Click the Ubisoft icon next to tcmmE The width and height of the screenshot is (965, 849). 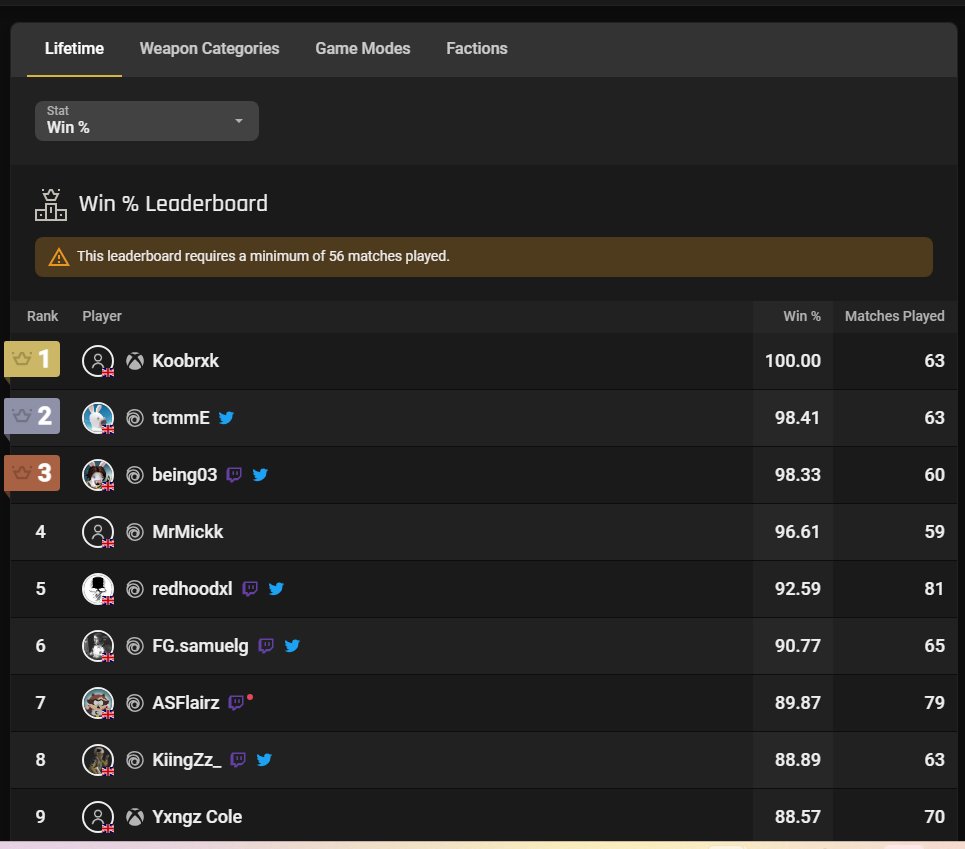click(x=135, y=418)
